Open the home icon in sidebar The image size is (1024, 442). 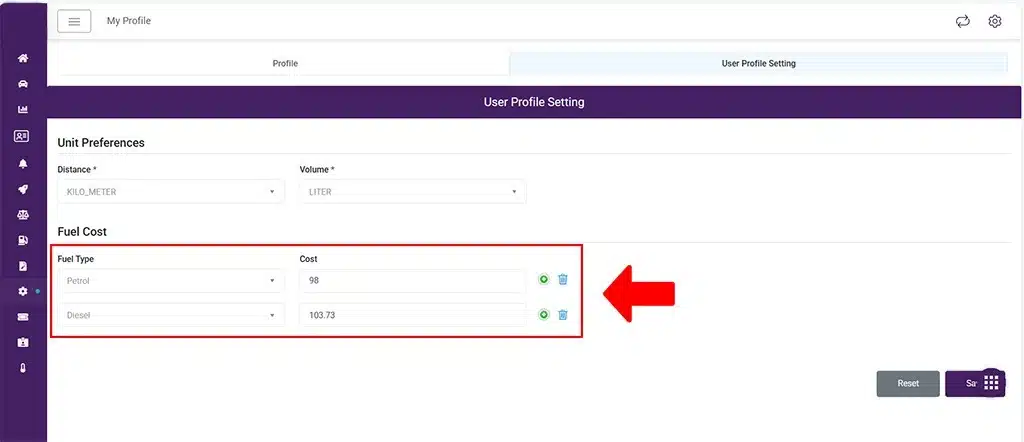[x=23, y=58]
